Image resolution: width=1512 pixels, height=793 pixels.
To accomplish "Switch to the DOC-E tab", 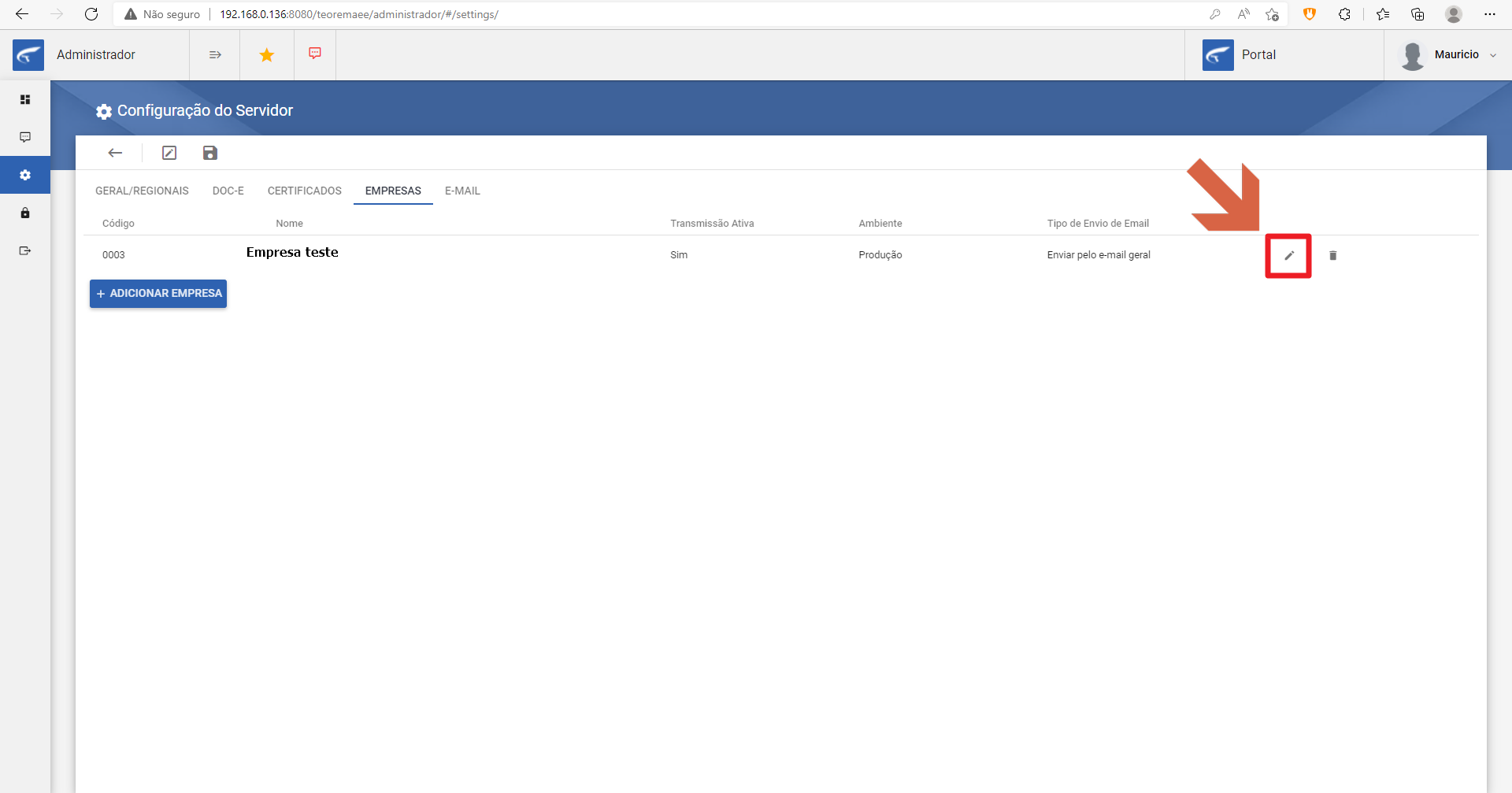I will pos(228,191).
